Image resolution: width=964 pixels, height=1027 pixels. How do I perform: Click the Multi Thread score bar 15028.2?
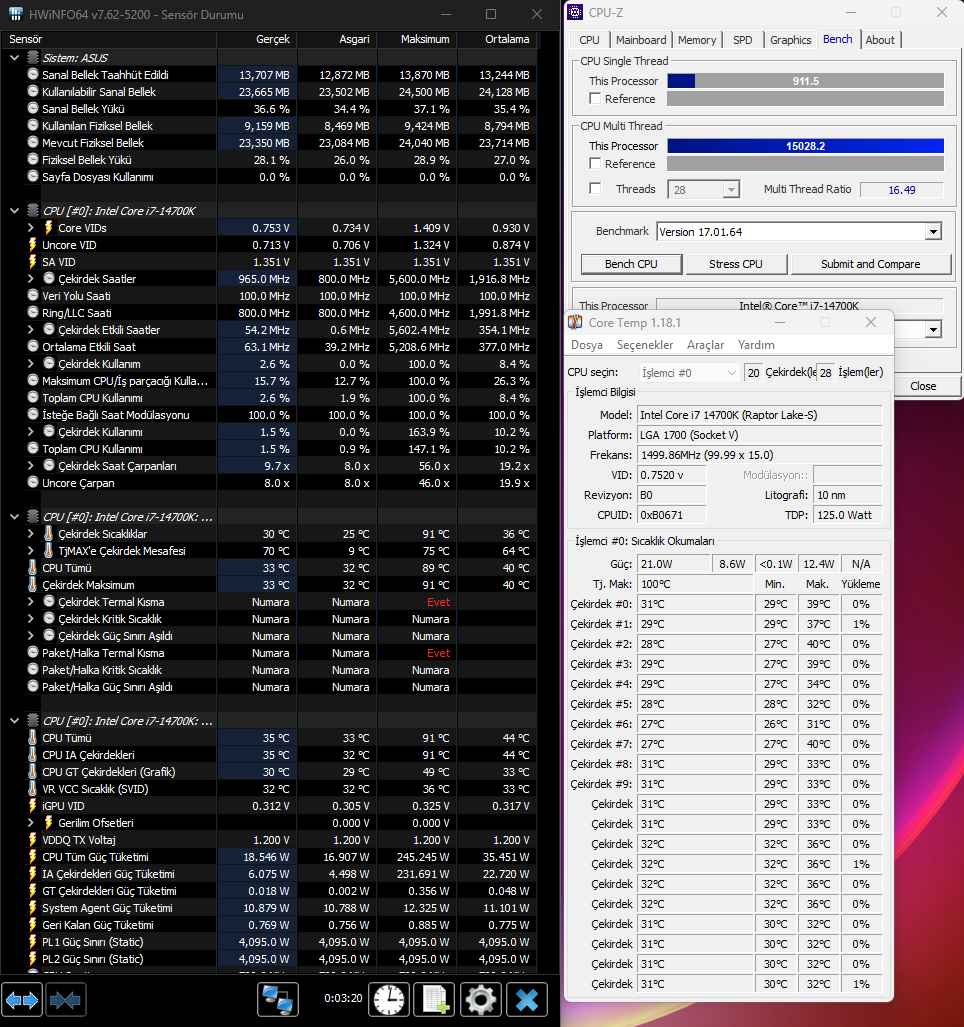806,146
